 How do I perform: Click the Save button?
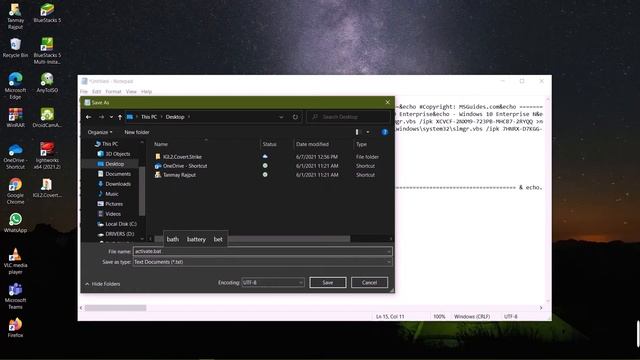tap(328, 282)
